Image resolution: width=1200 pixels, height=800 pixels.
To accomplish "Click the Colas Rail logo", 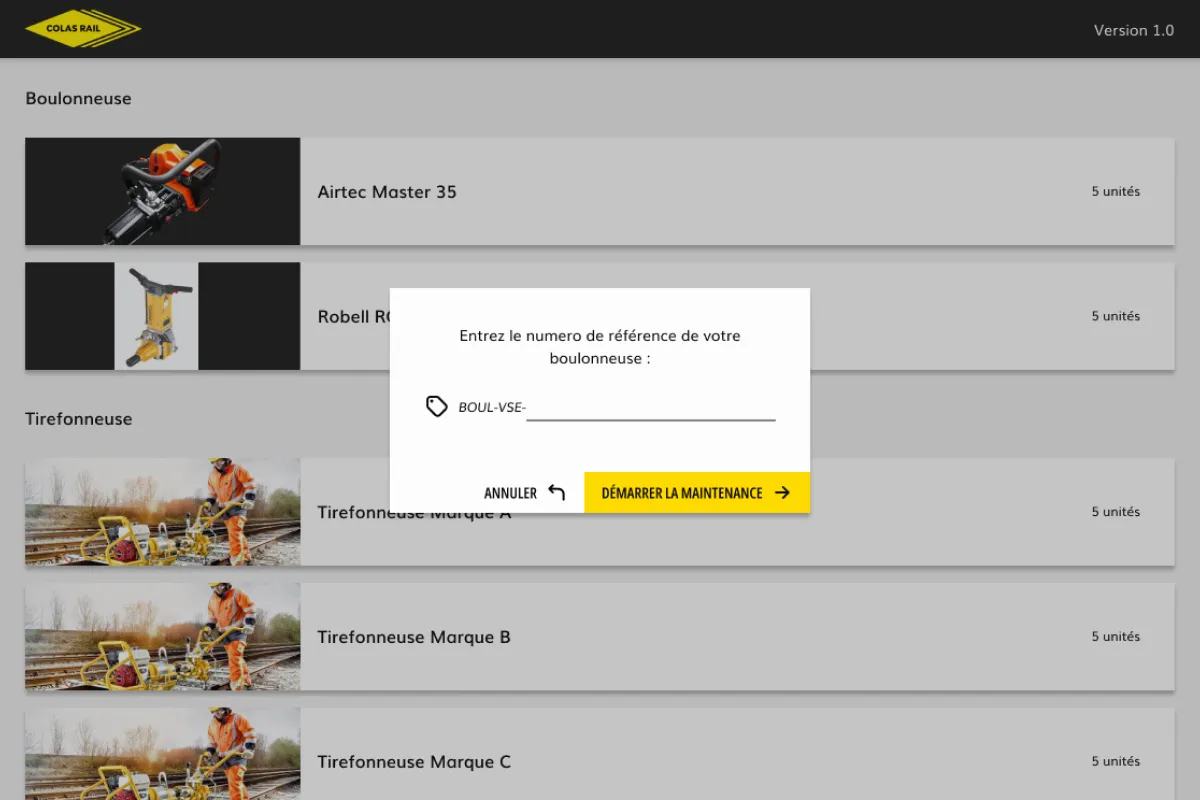I will (83, 27).
